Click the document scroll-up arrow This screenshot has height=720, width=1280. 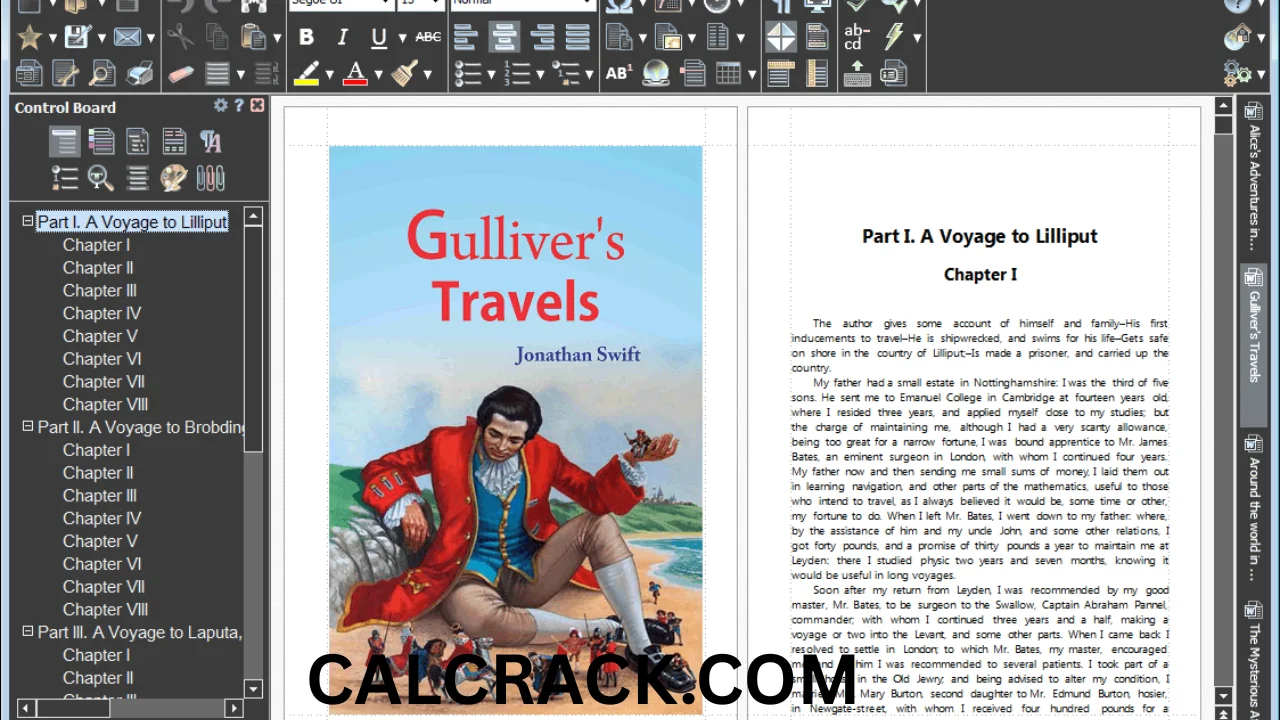[x=1224, y=106]
